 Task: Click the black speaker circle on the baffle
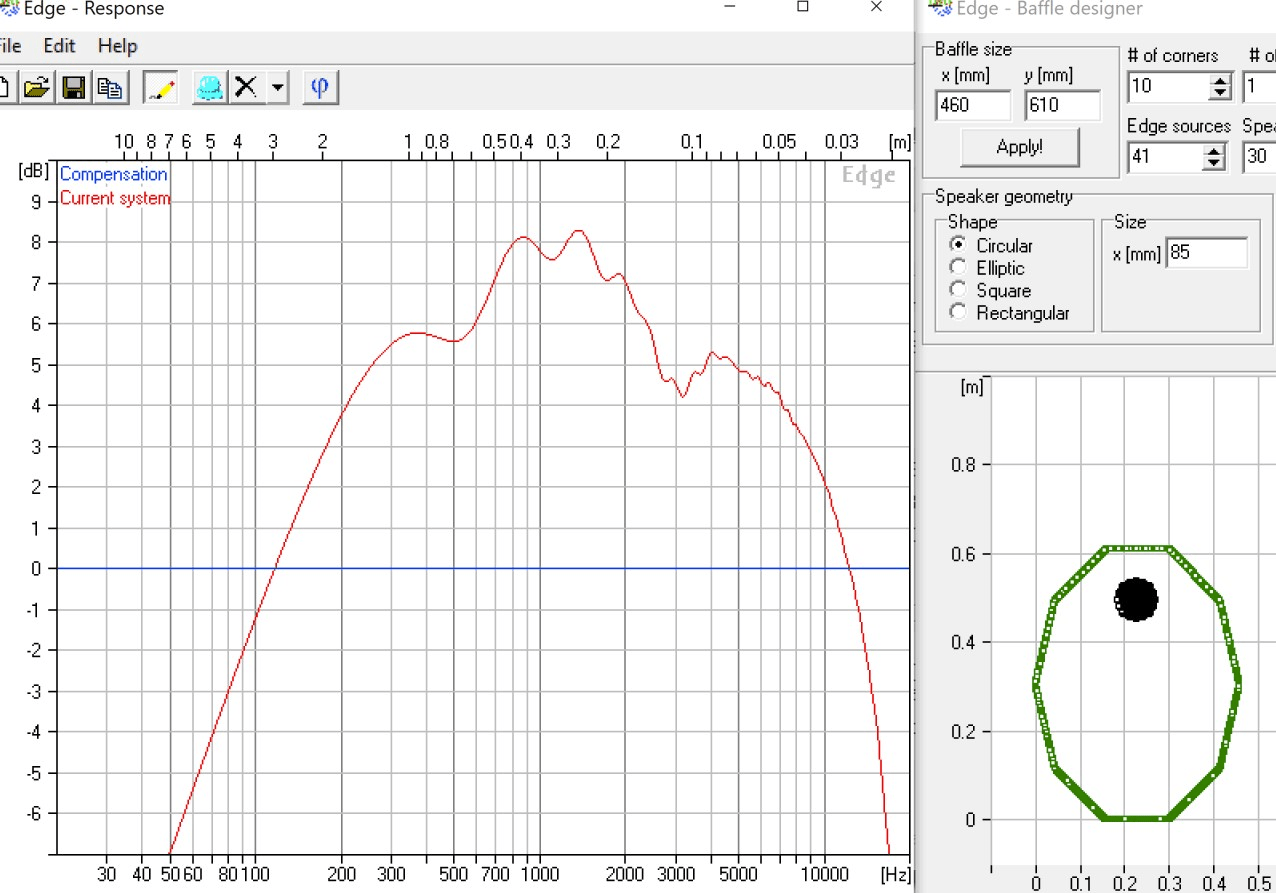[1136, 599]
